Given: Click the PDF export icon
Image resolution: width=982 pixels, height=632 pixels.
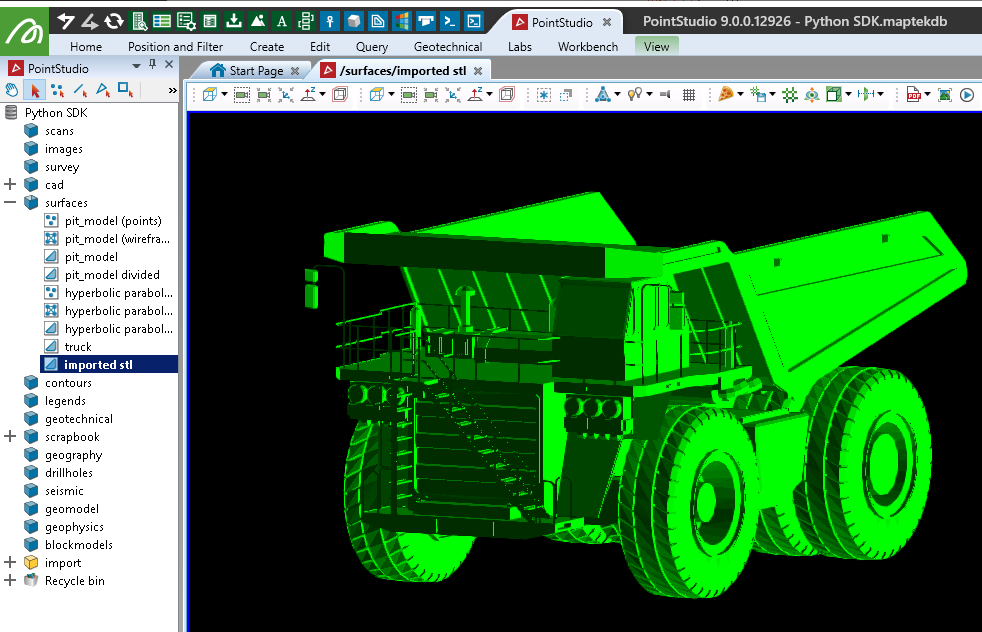Looking at the screenshot, I should click(x=913, y=94).
